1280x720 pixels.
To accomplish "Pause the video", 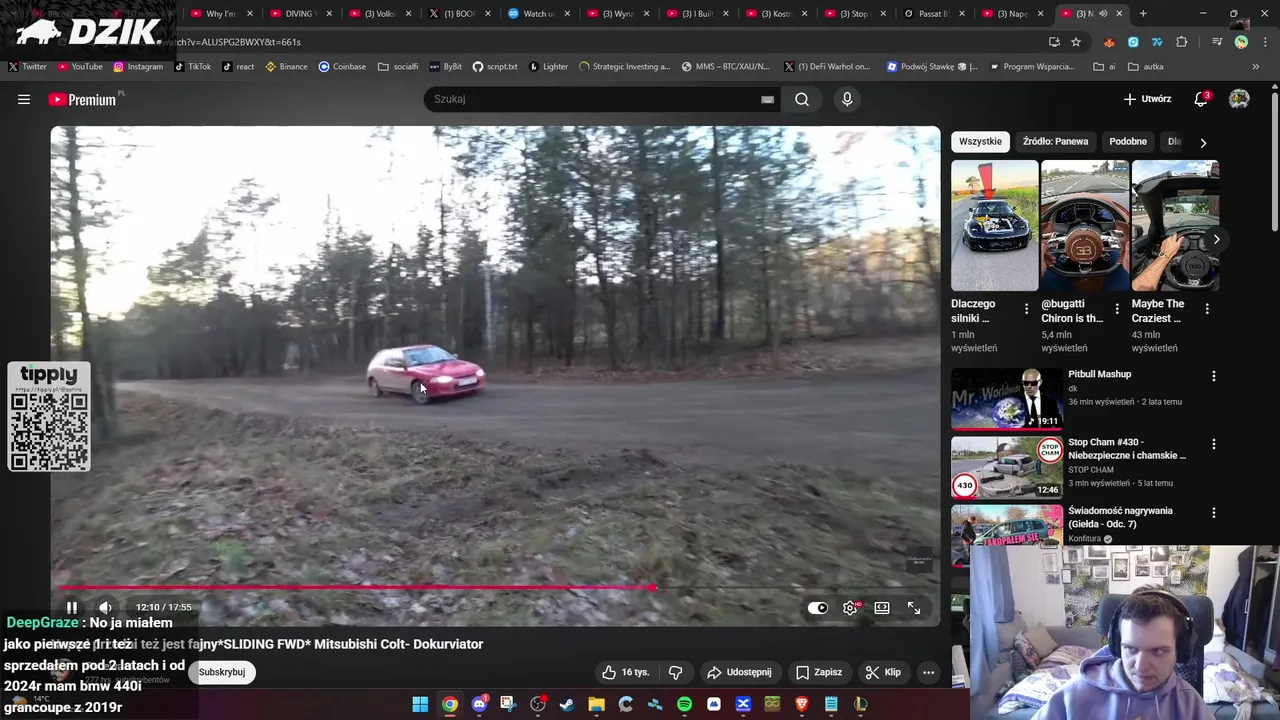I will coord(72,607).
